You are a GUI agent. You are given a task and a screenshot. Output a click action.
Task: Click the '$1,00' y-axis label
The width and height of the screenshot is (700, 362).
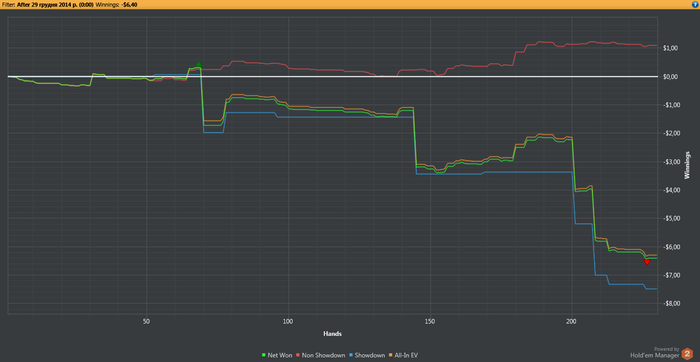pyautogui.click(x=671, y=48)
